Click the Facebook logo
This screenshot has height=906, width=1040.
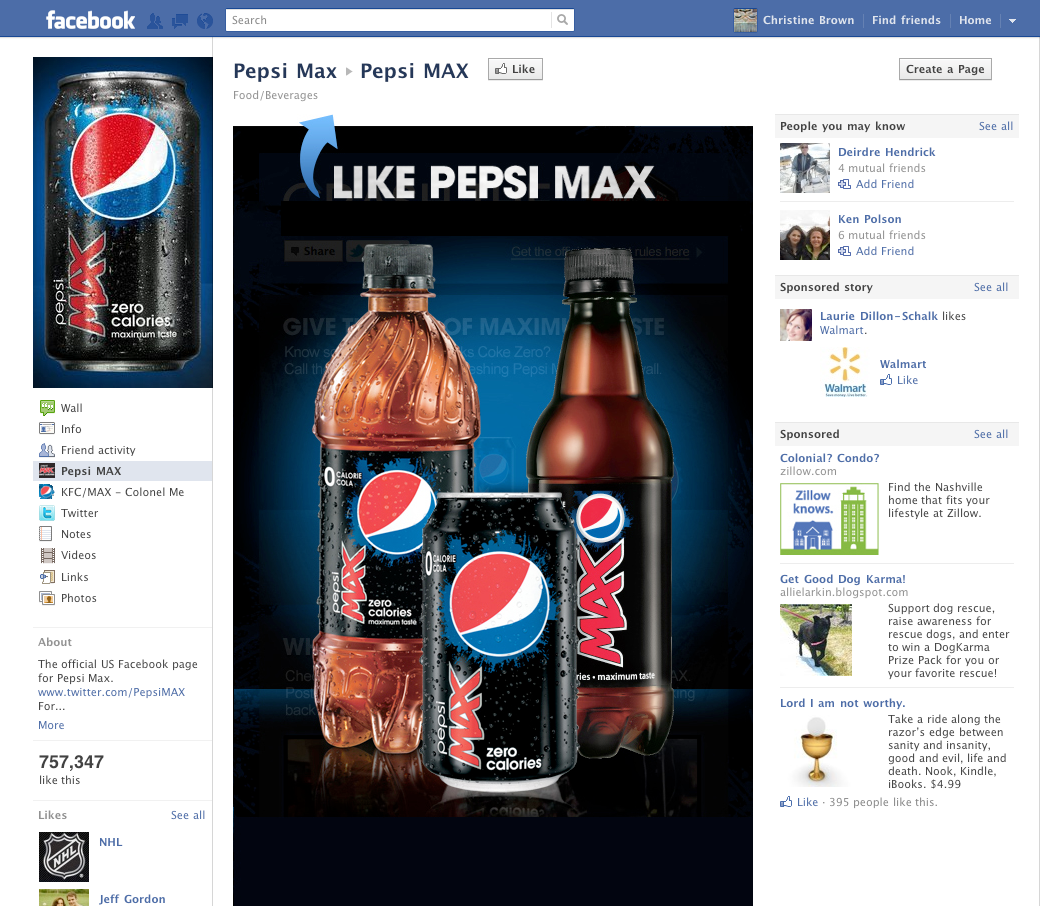pos(90,21)
